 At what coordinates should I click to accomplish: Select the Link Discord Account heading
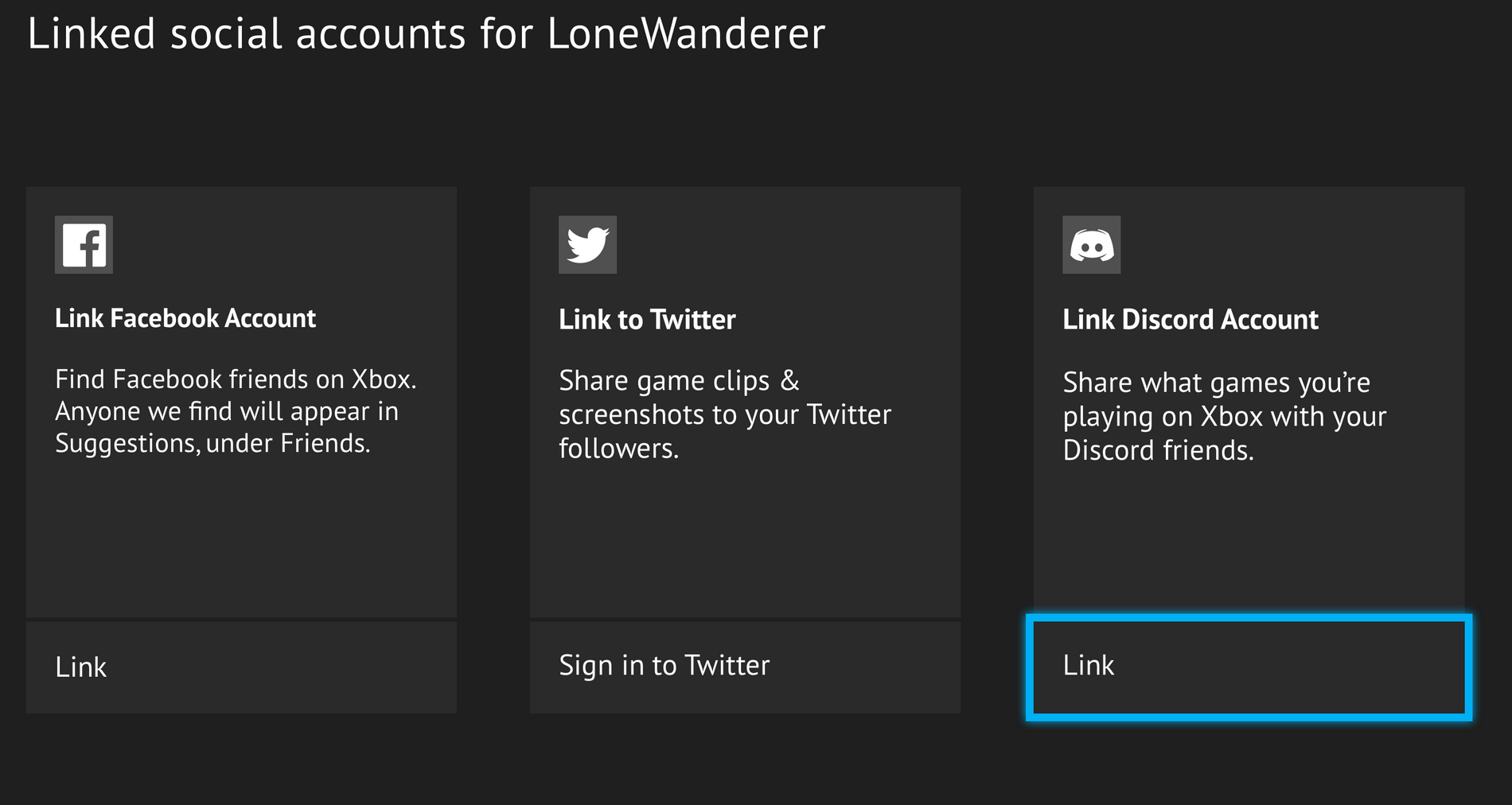click(1191, 320)
